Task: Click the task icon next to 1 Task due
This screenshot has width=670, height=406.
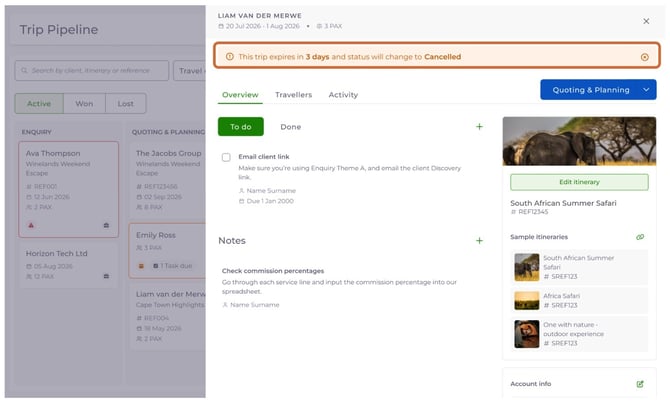Action: [x=156, y=266]
